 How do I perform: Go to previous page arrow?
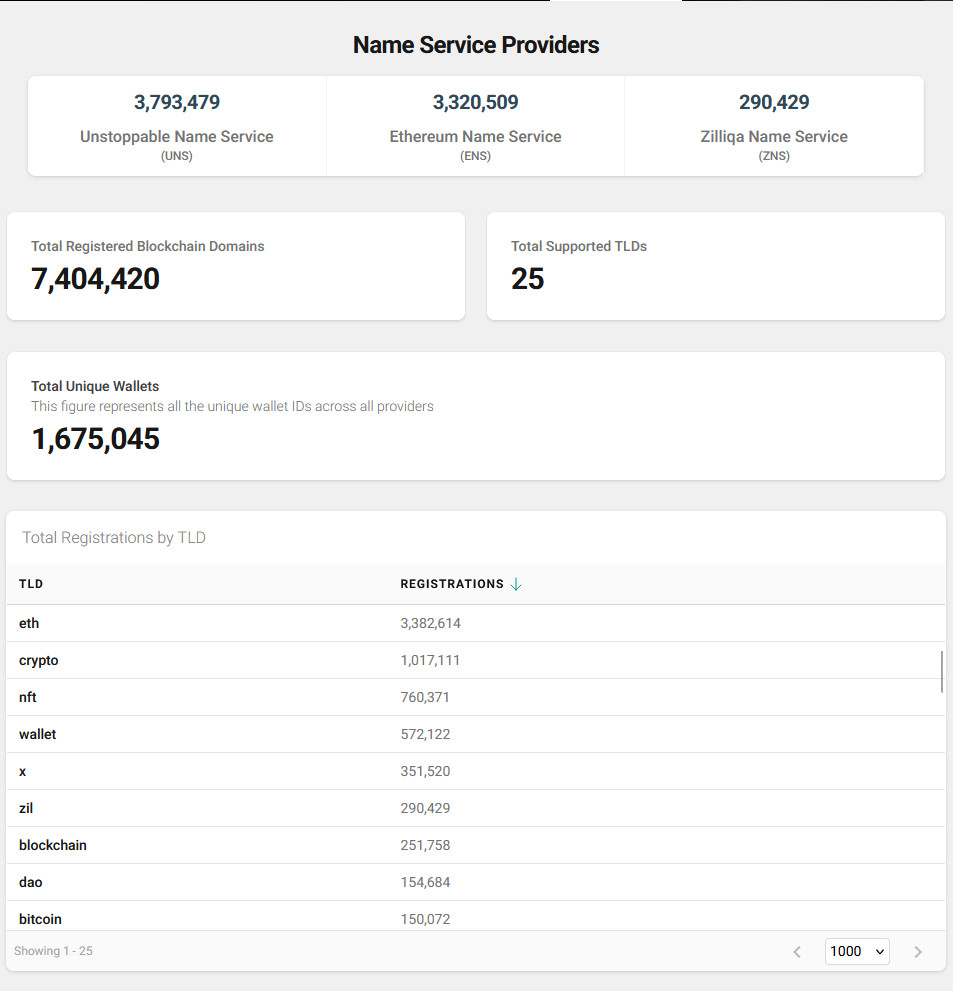tap(797, 952)
